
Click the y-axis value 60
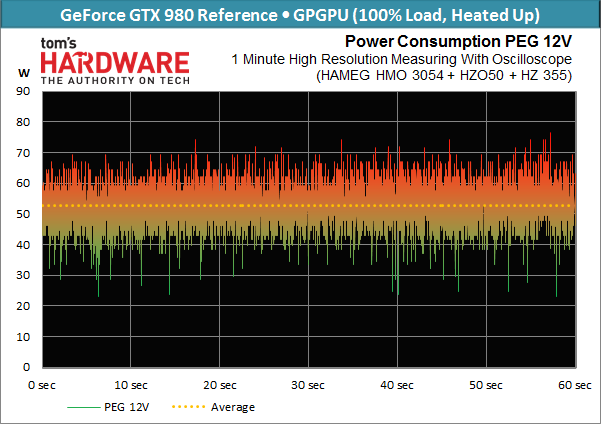23,183
